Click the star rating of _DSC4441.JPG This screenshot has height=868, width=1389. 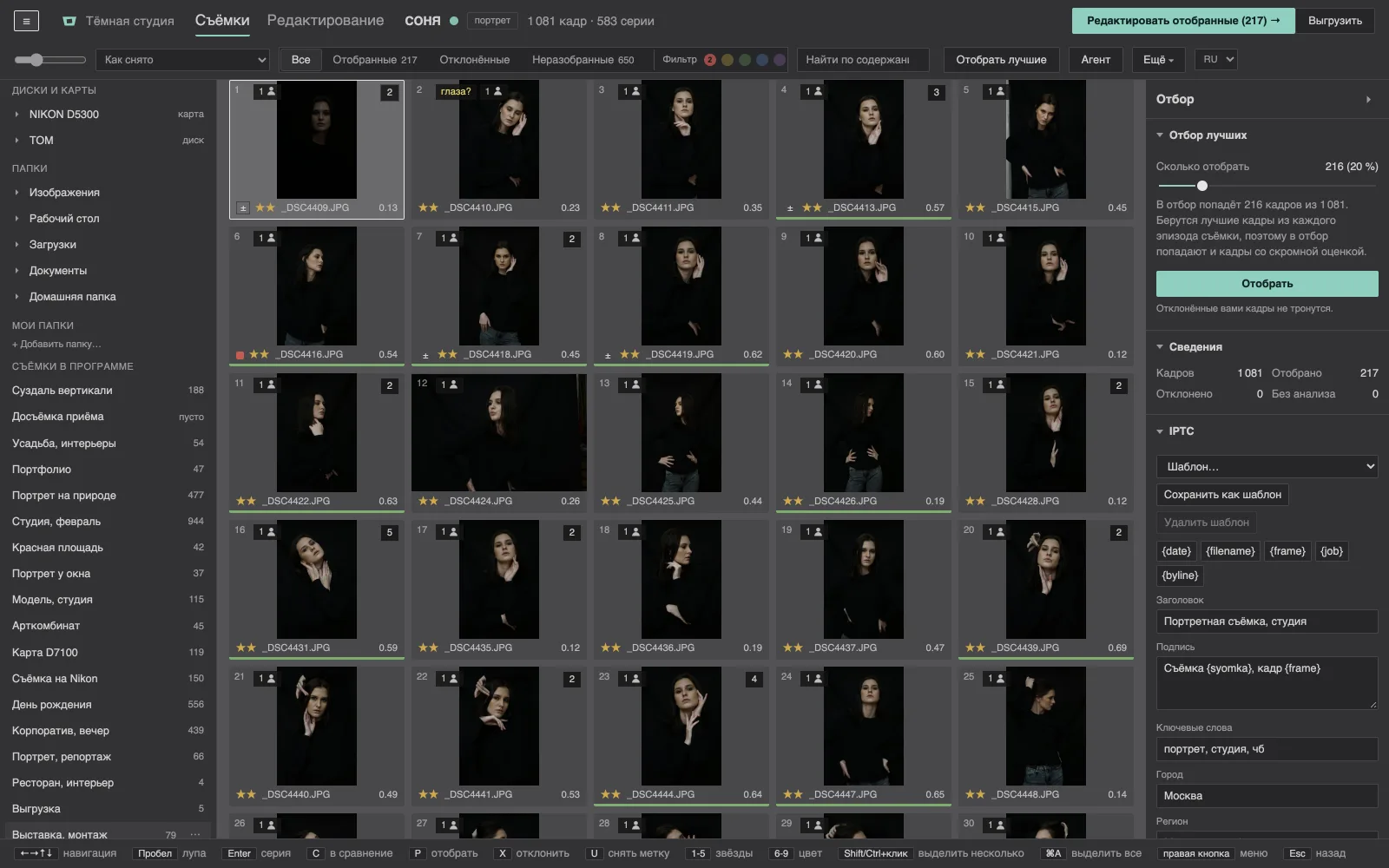pyautogui.click(x=428, y=795)
